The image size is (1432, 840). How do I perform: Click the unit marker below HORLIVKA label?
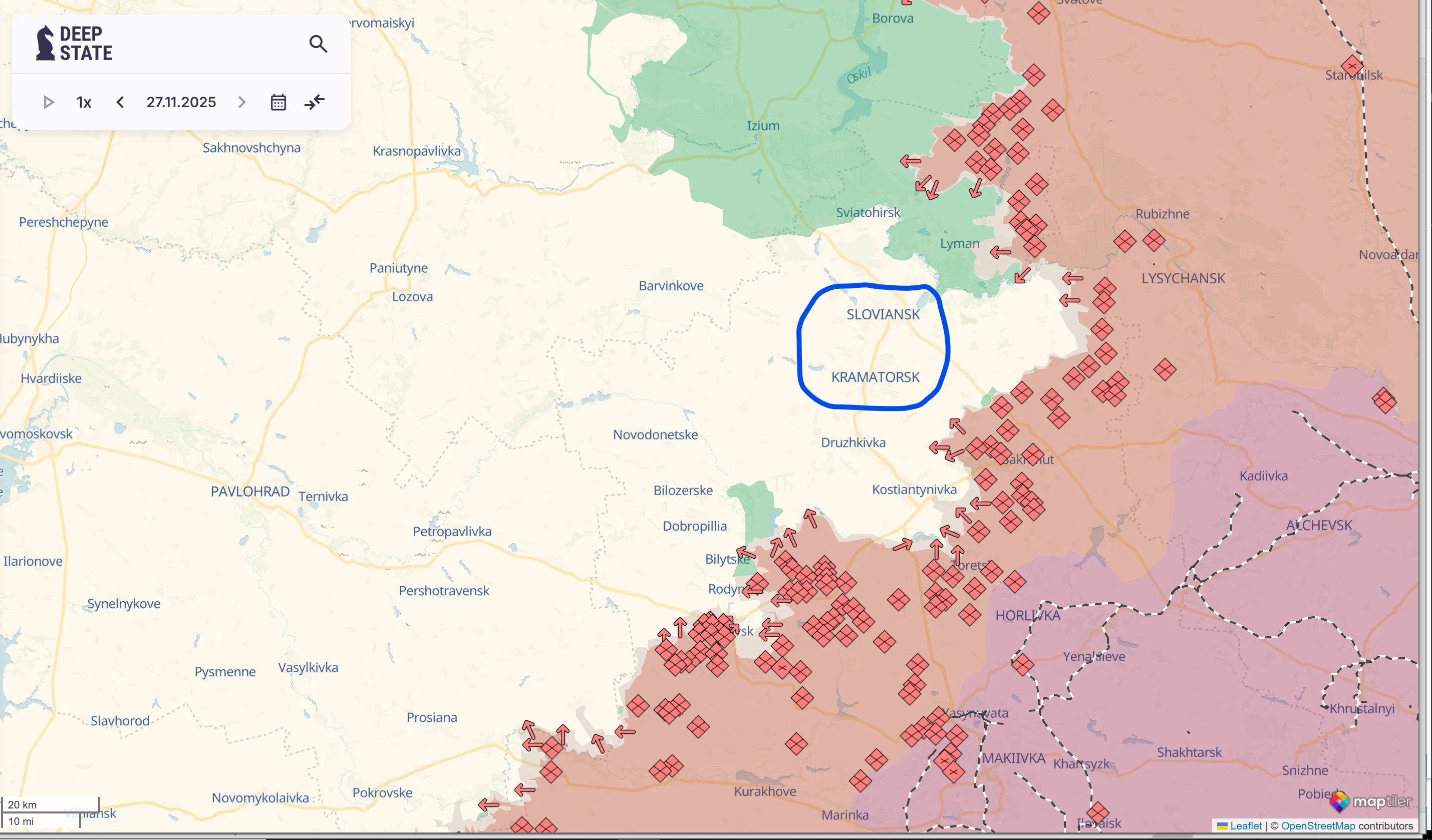(x=1022, y=664)
